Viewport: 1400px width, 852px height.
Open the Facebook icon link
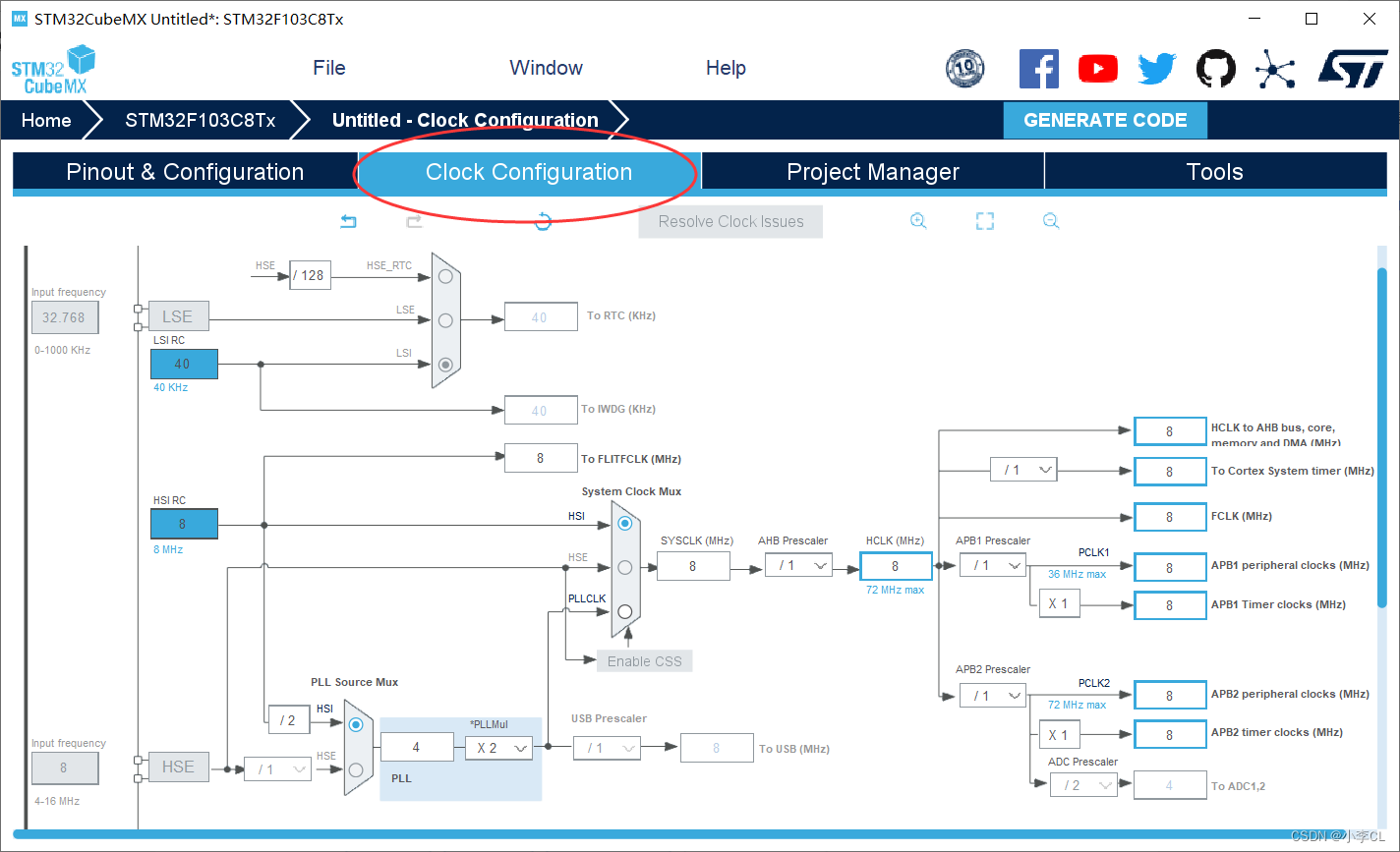(1039, 68)
